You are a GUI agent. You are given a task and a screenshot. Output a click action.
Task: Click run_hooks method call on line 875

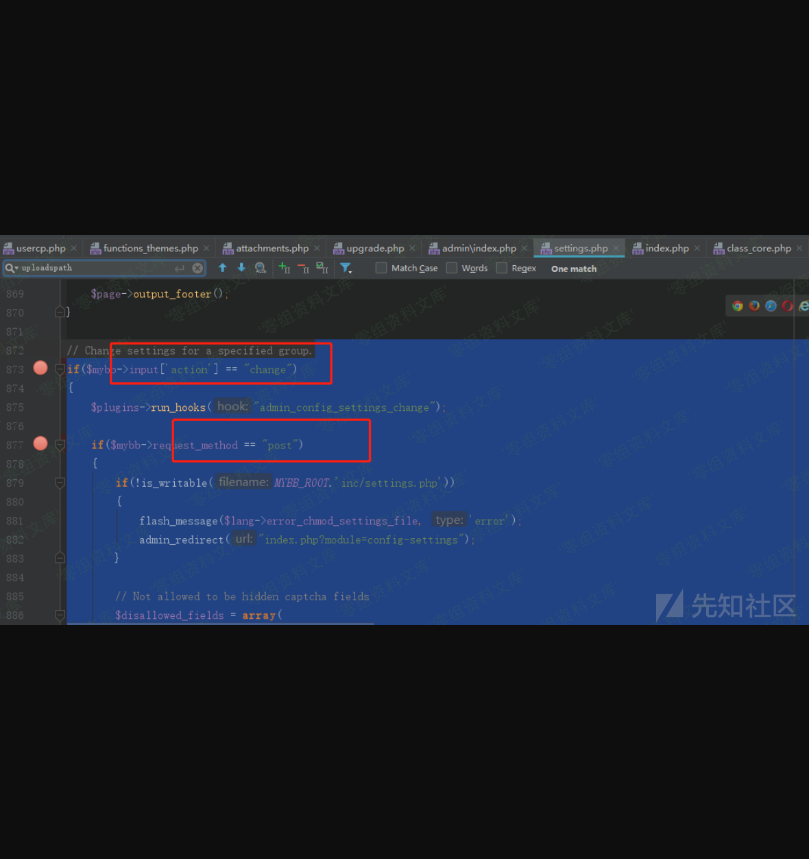tap(178, 407)
